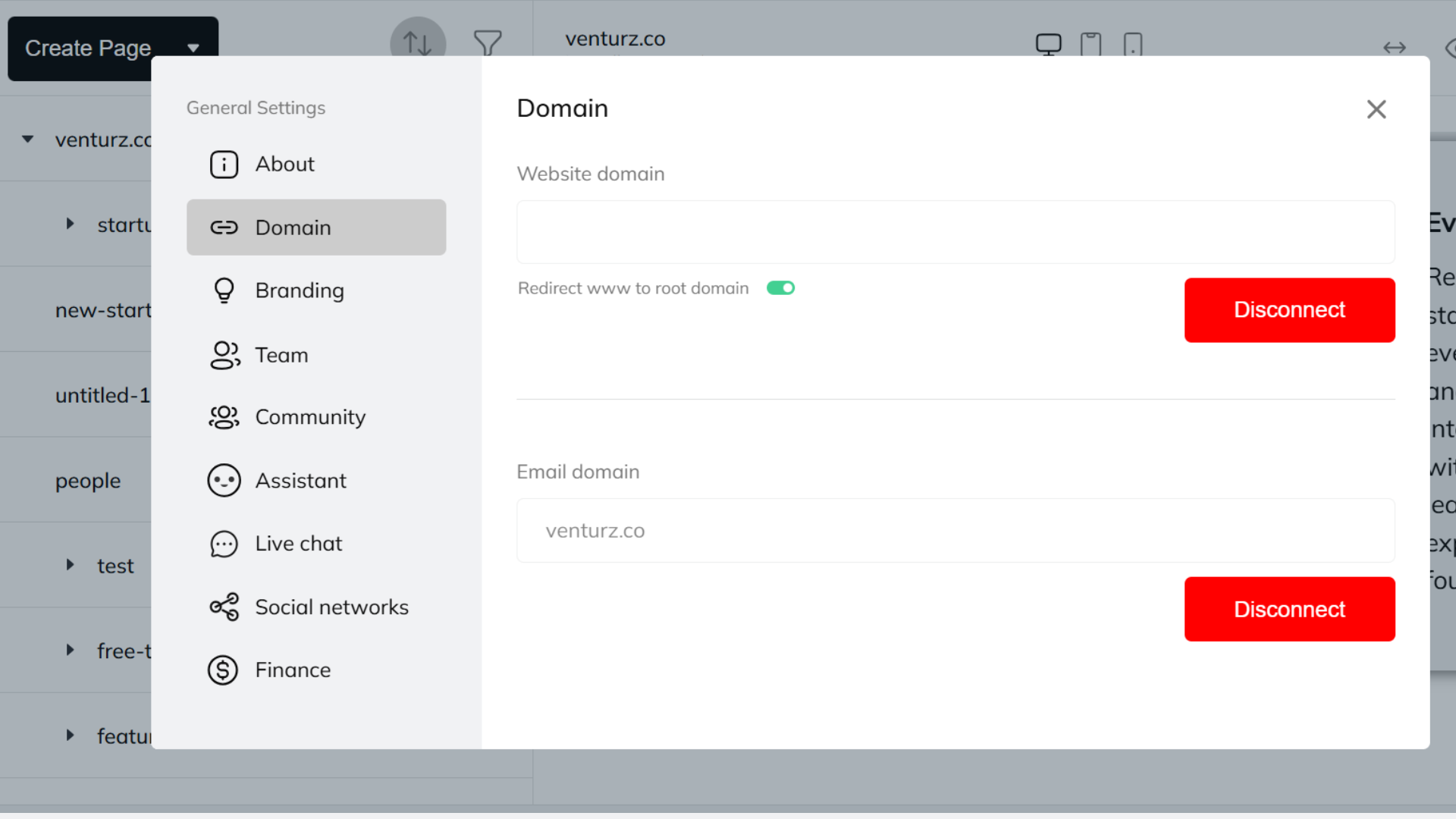Open the Domain settings tab
The image size is (1456, 819).
coord(293,227)
